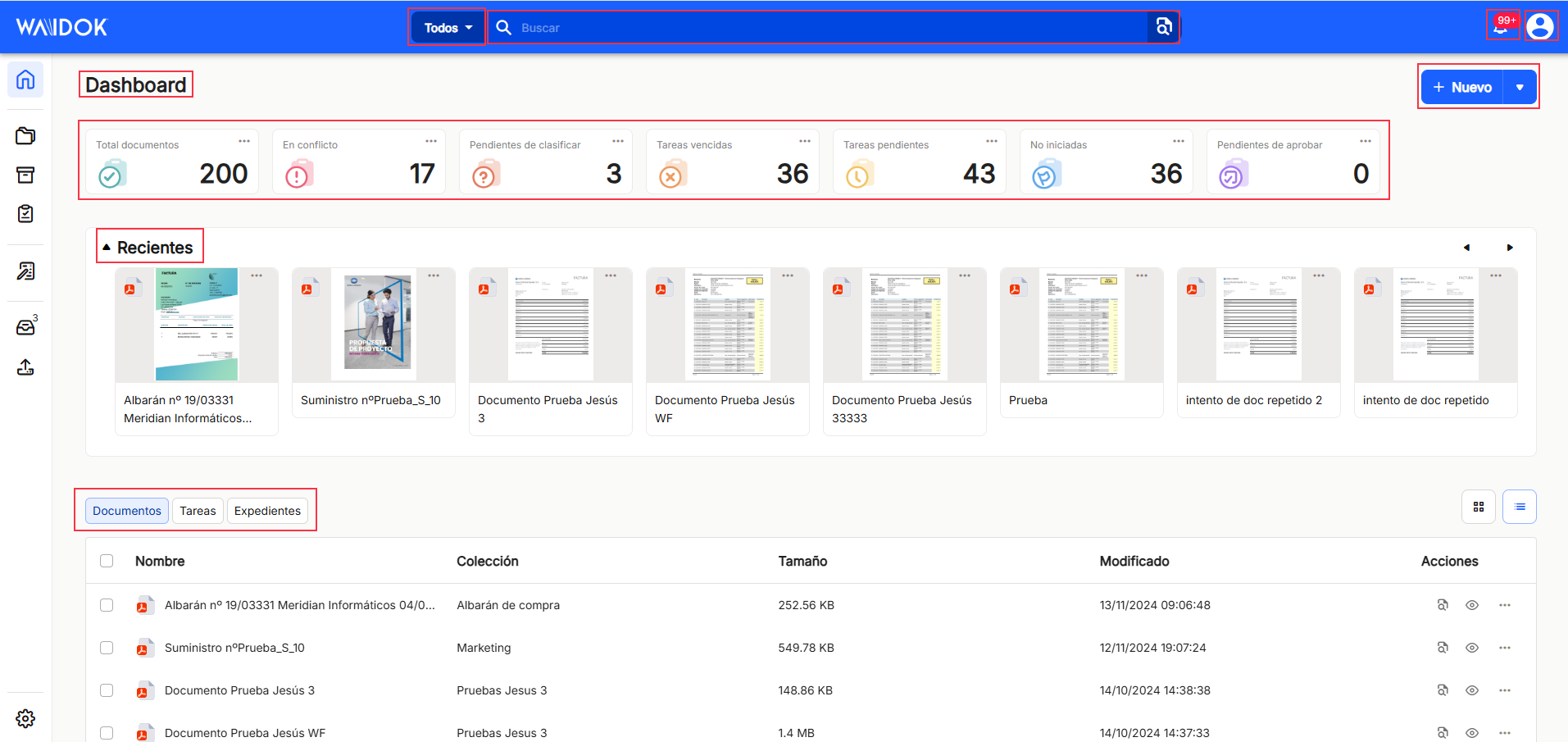The image size is (1568, 742).
Task: Open the Nuevo button dropdown arrow
Action: pos(1520,87)
